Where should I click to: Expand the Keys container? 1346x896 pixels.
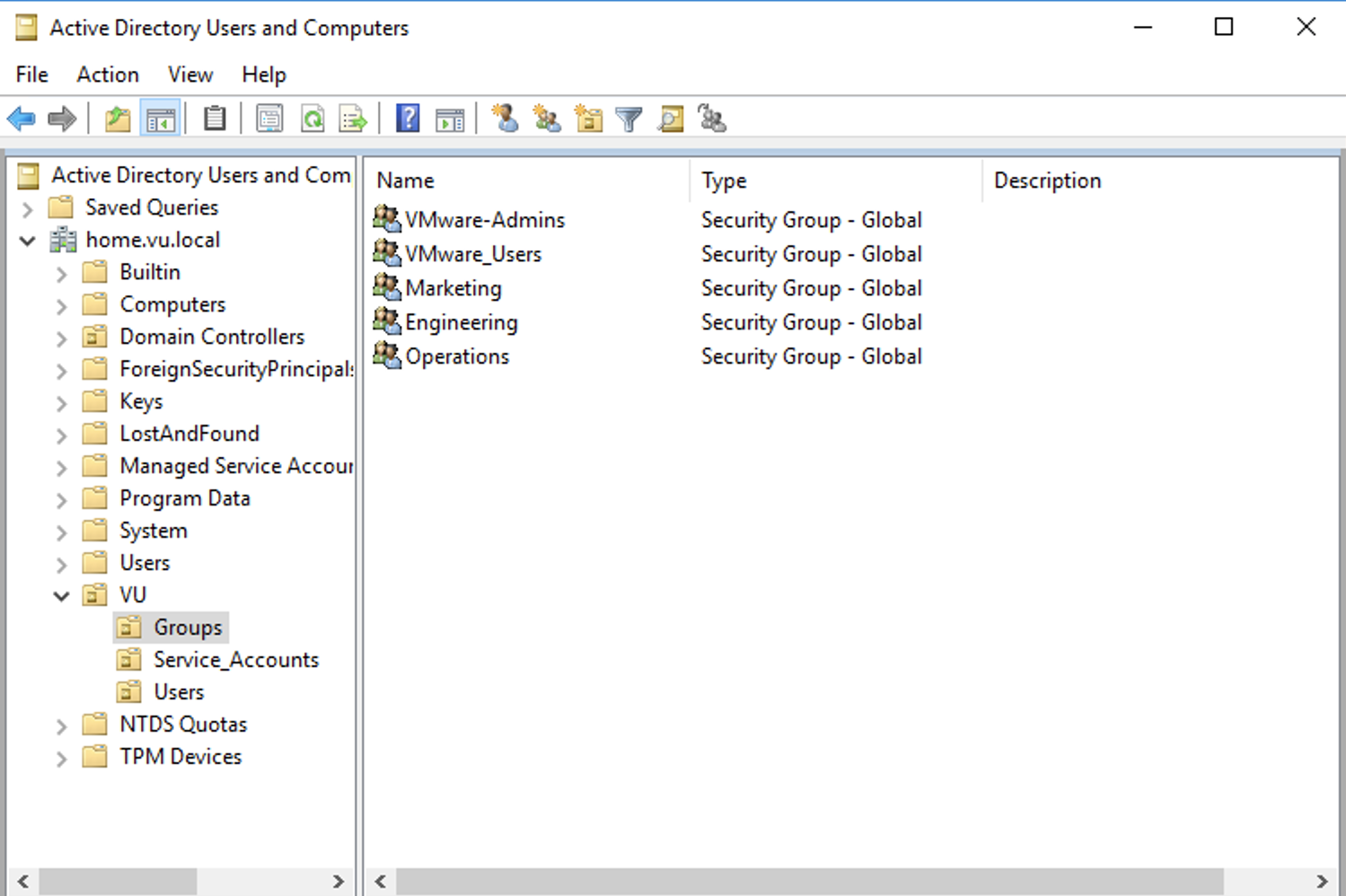click(61, 403)
